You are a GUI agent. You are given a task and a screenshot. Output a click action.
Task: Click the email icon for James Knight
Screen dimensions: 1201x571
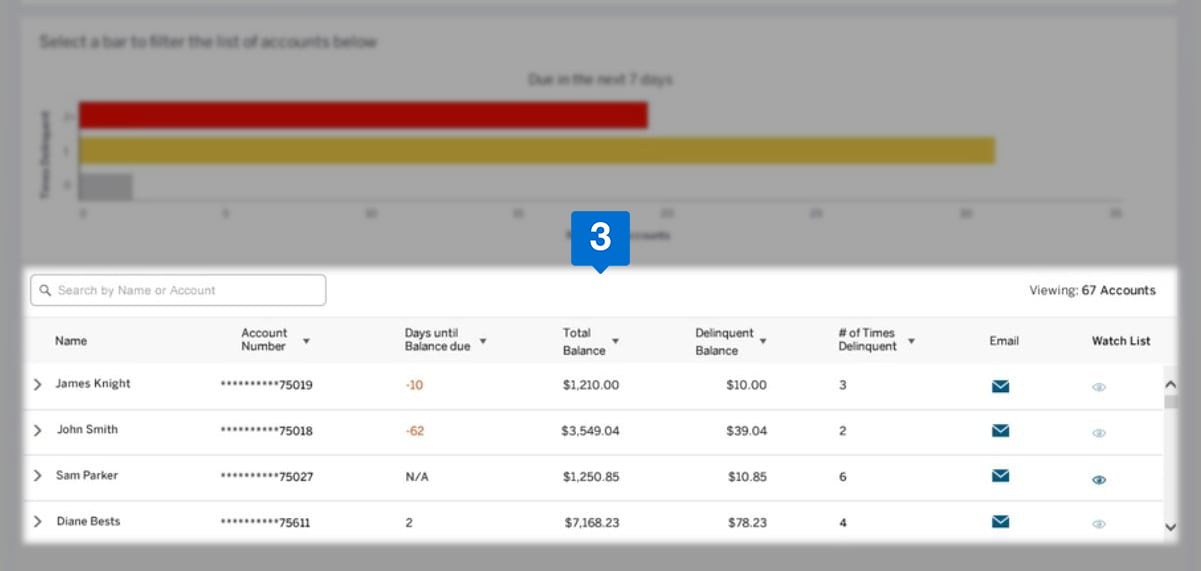pos(1000,386)
